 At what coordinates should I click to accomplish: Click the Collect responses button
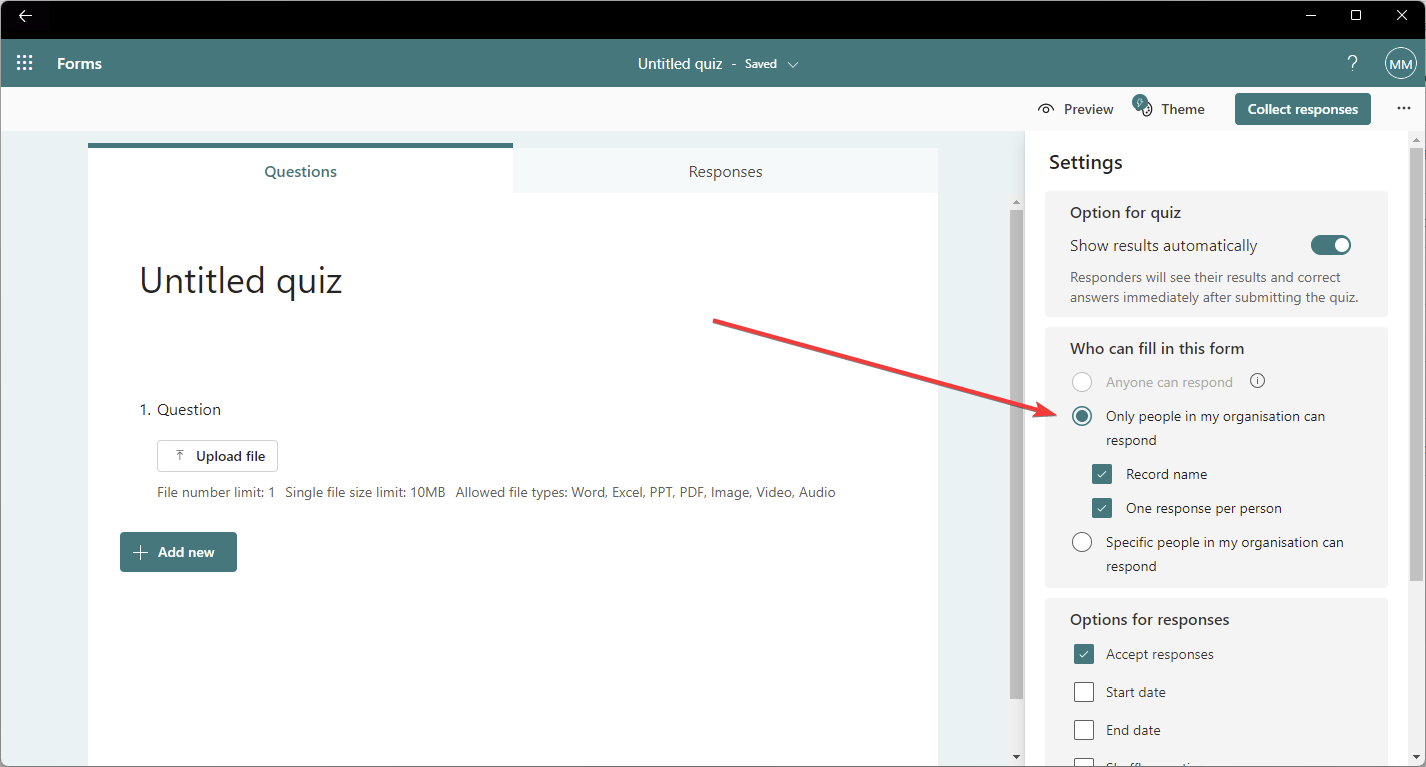(1302, 109)
